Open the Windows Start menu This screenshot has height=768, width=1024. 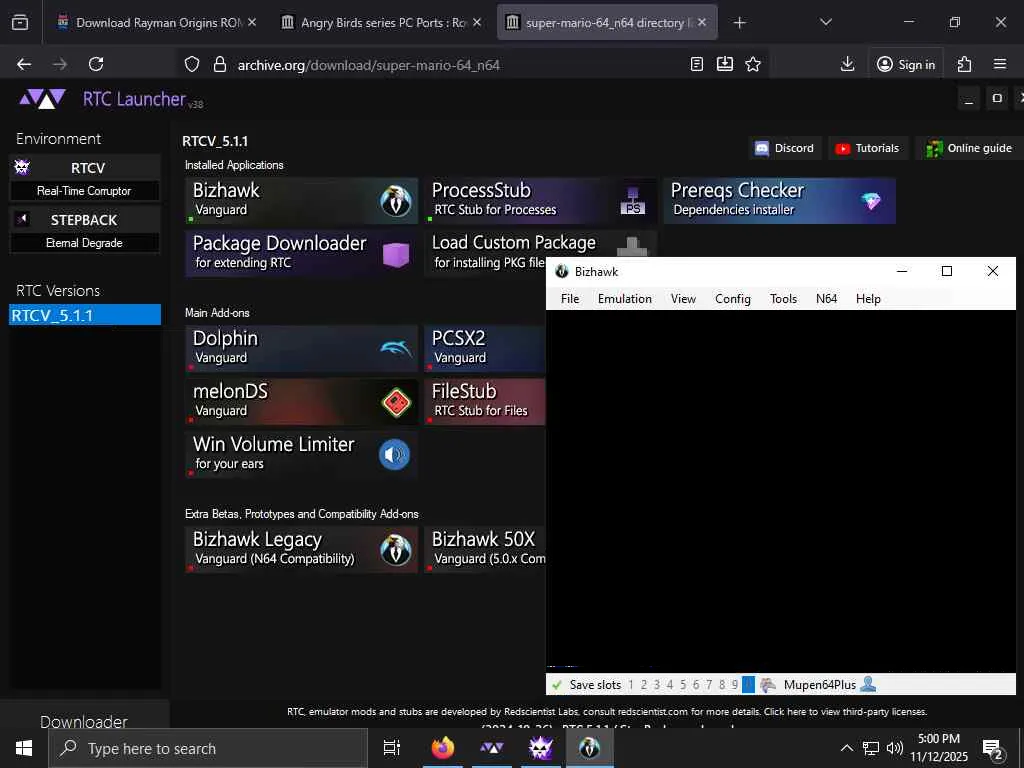pyautogui.click(x=24, y=748)
